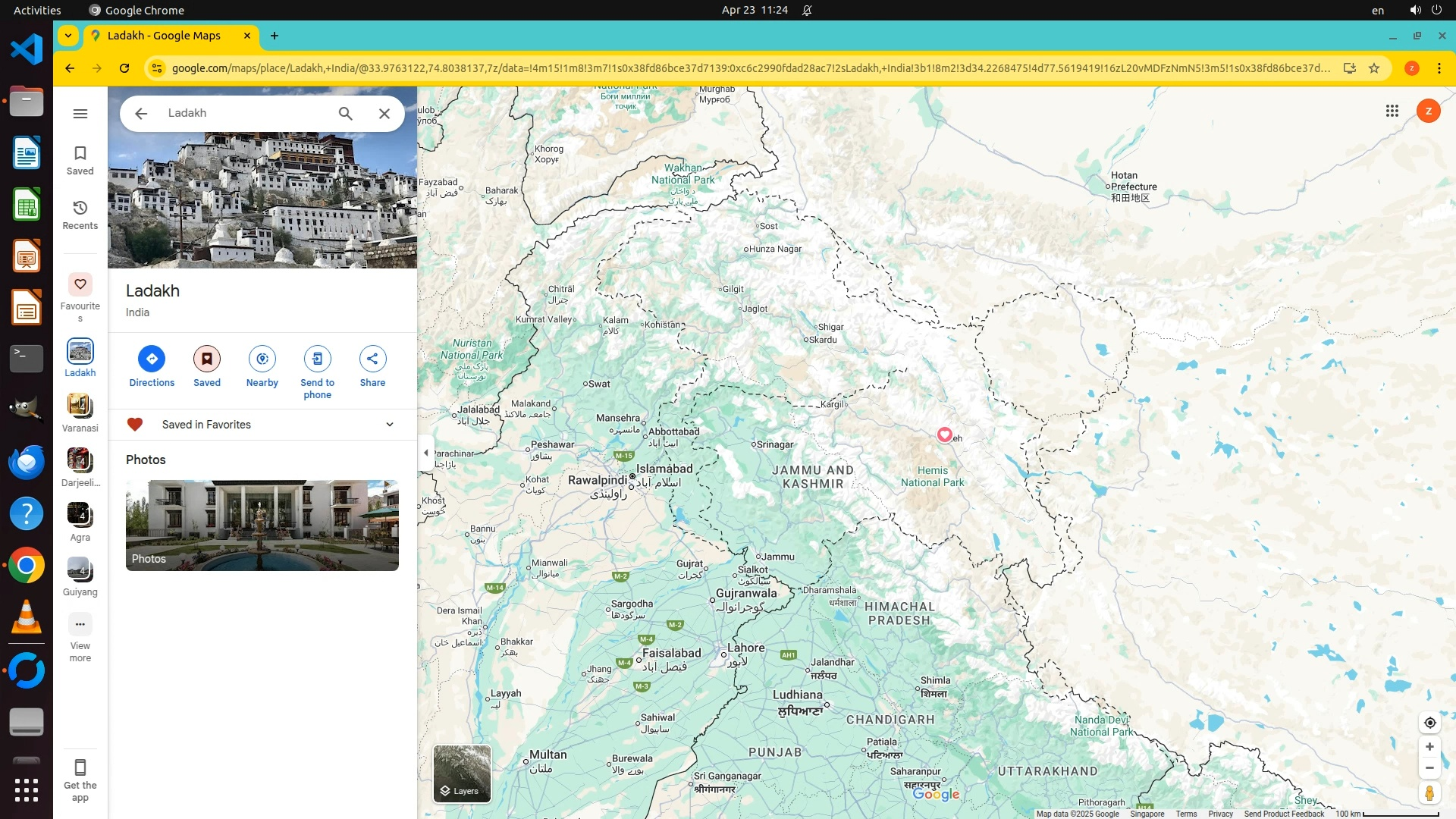Zoom in on the map
1456x819 pixels.
(x=1429, y=747)
